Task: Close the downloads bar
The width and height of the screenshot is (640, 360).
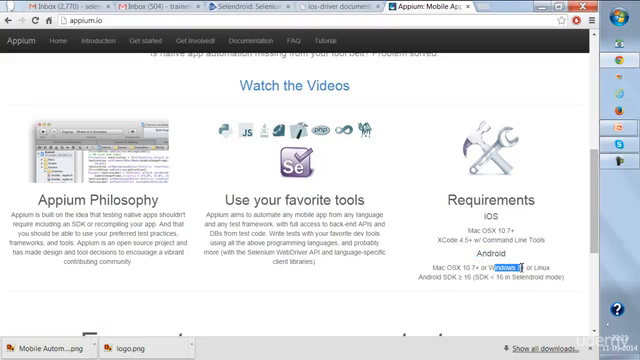Action: coord(590,349)
